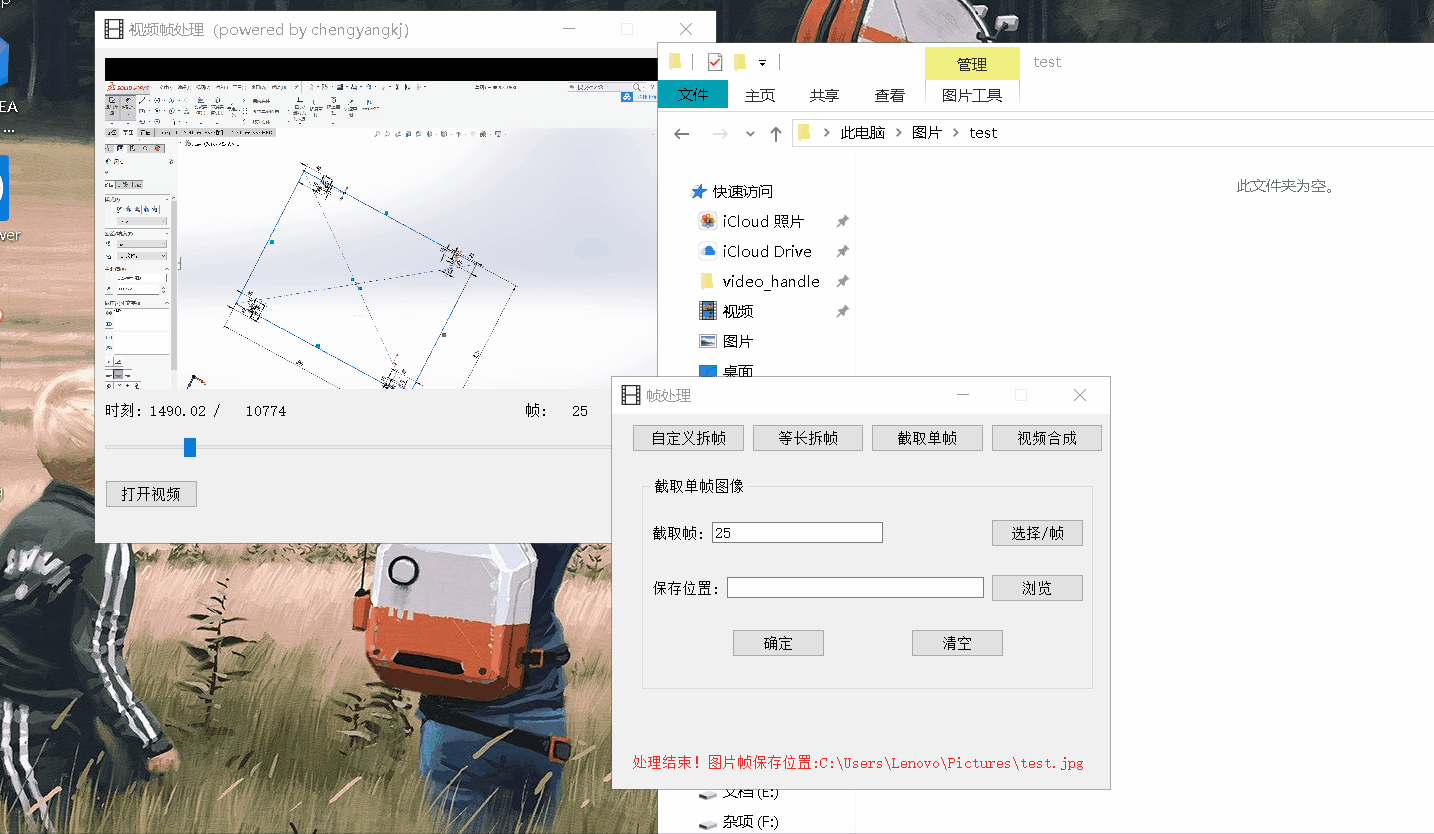1434x834 pixels.
Task: Click the video_handle folder icon
Action: coord(707,281)
